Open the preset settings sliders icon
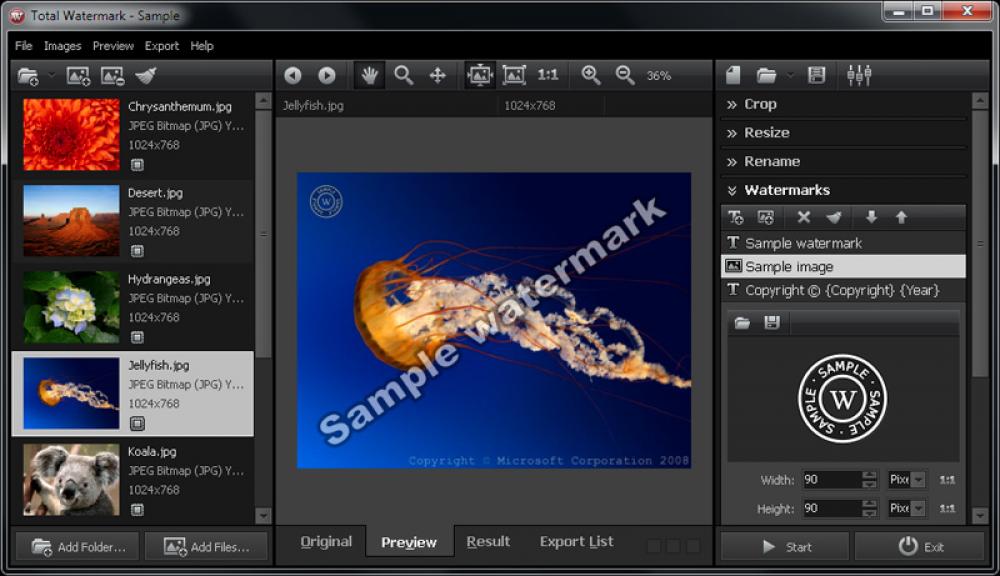1000x576 pixels. click(860, 74)
